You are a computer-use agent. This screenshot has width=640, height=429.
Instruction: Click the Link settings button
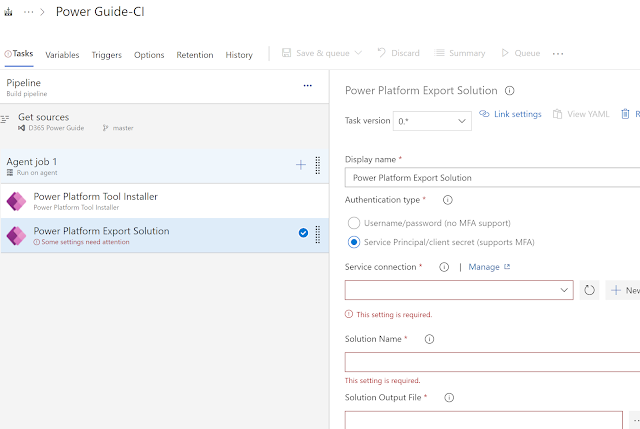point(510,114)
